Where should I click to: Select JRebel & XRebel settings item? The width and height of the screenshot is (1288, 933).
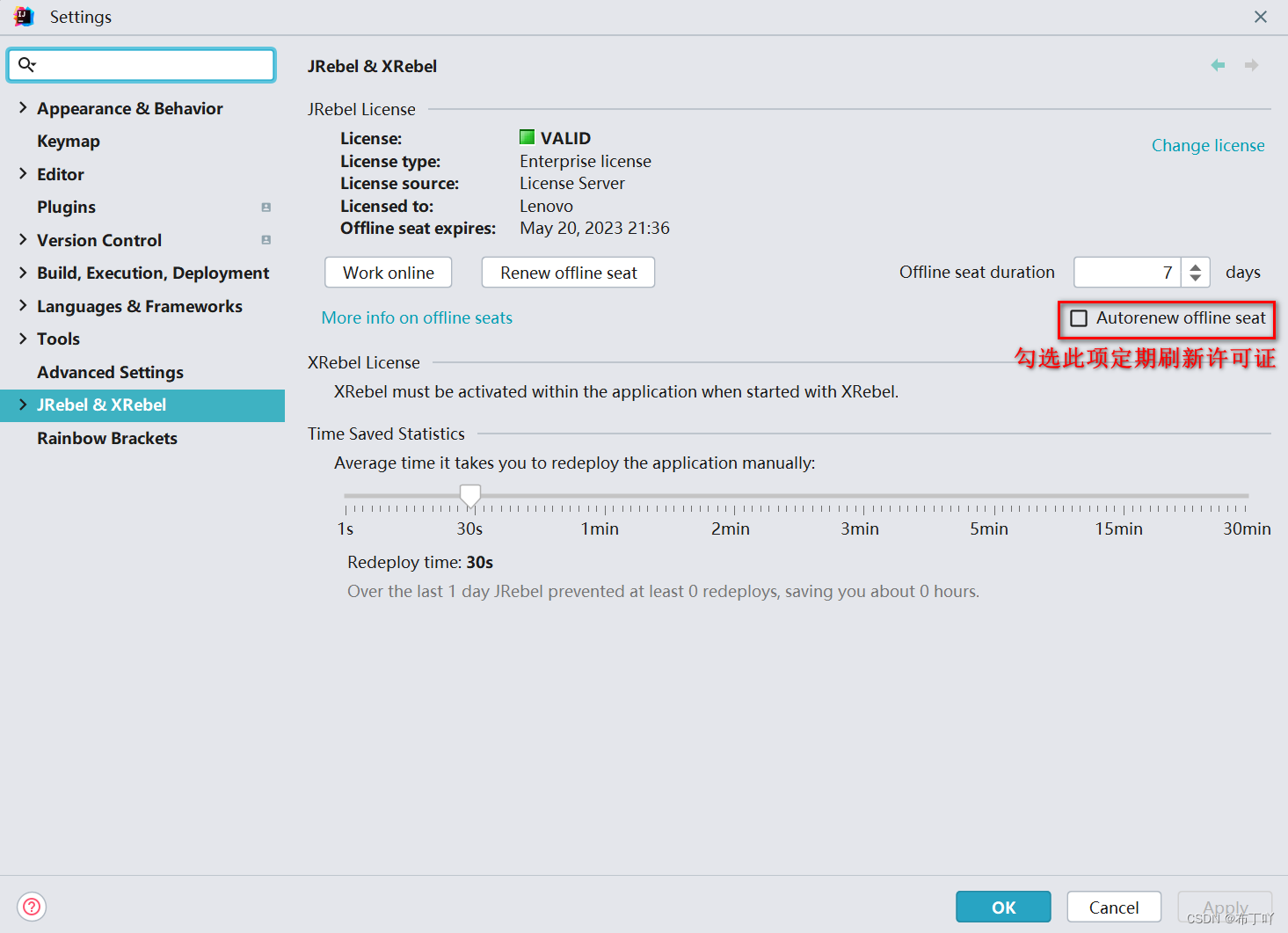(142, 405)
